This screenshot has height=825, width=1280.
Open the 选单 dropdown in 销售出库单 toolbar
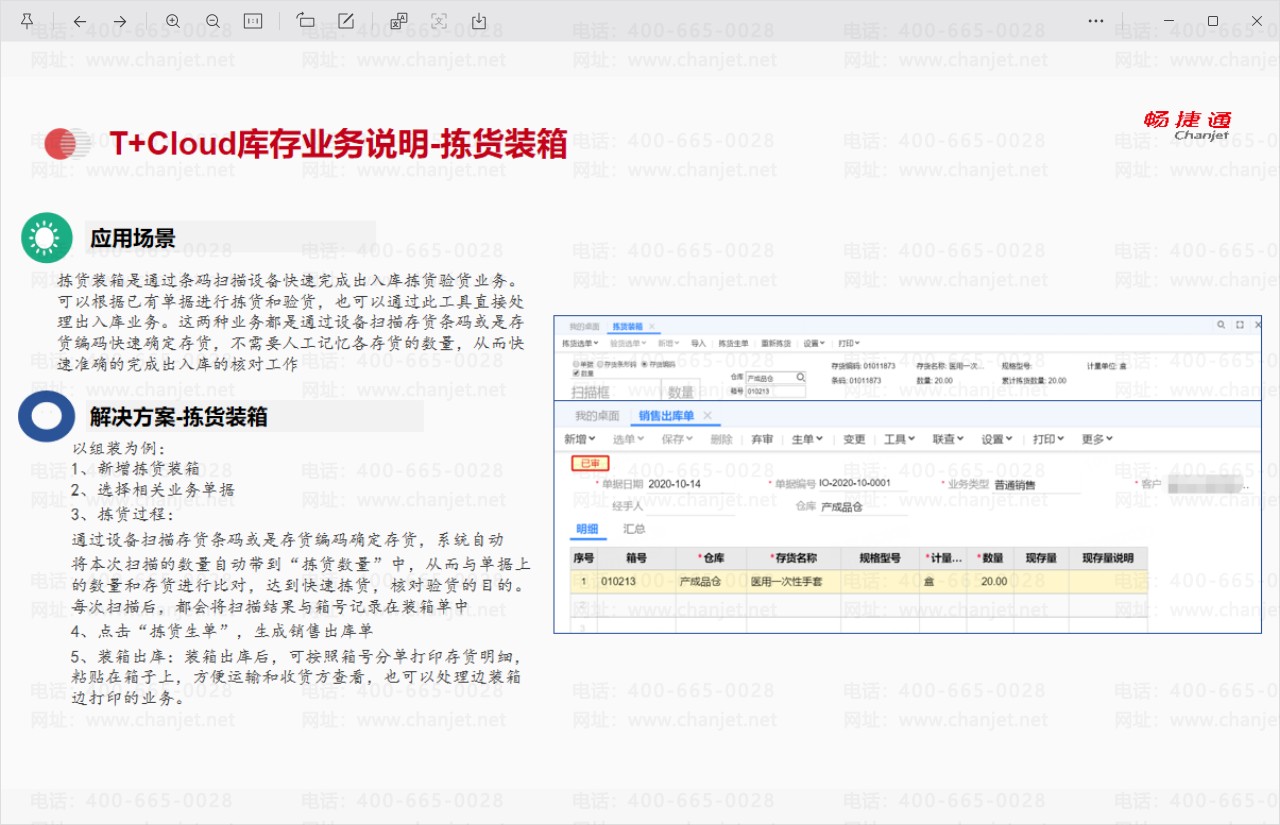[x=630, y=439]
